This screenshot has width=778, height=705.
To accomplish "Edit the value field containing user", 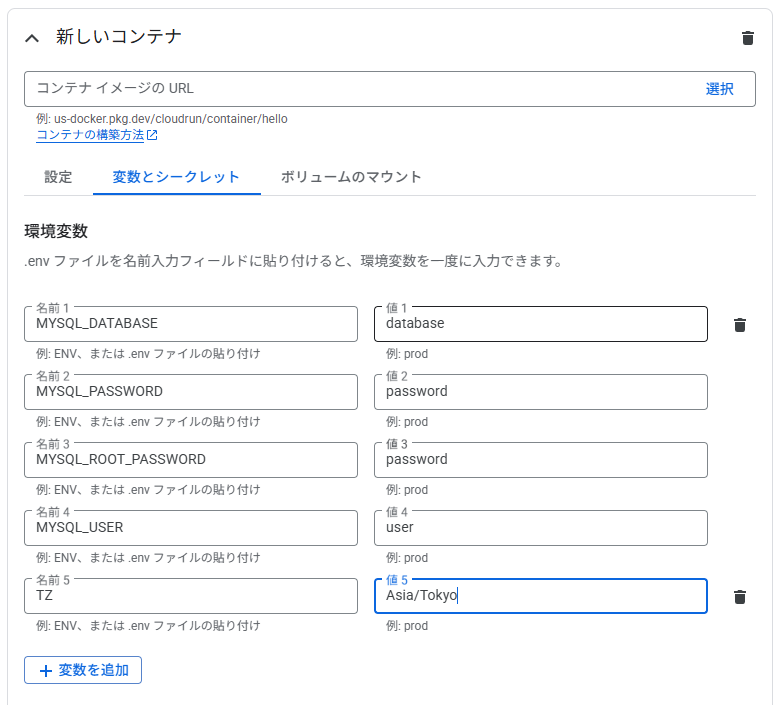I will tap(541, 528).
